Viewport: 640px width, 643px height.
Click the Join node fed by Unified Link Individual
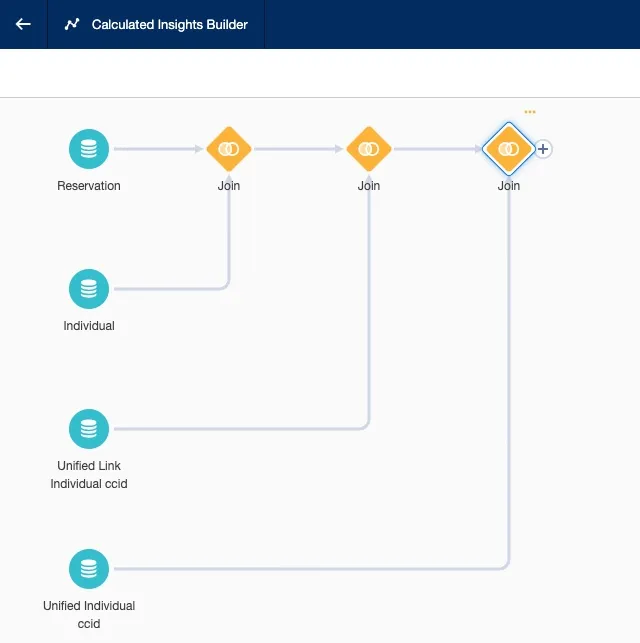(369, 149)
